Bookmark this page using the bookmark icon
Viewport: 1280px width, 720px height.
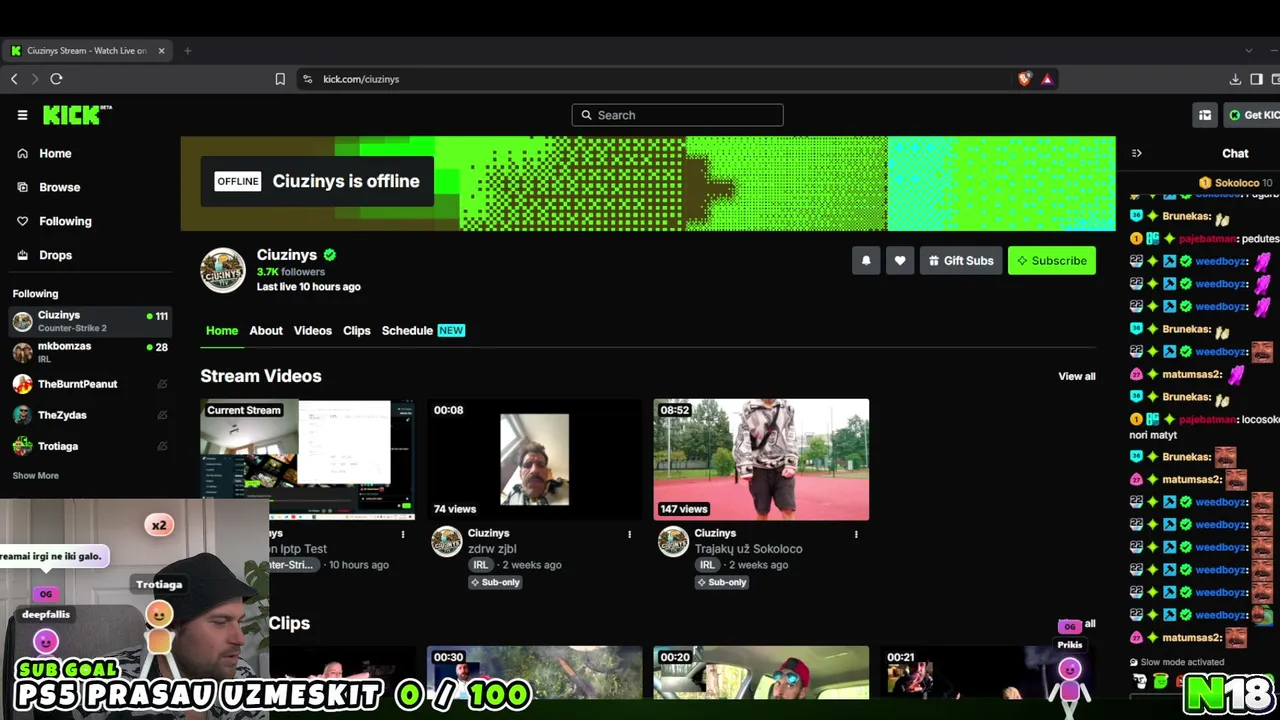[280, 79]
